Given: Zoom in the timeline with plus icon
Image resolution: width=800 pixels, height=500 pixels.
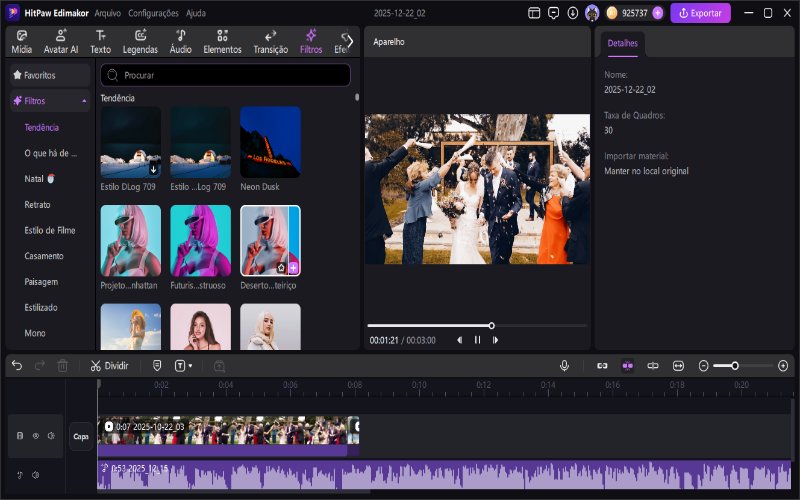Looking at the screenshot, I should coord(783,366).
